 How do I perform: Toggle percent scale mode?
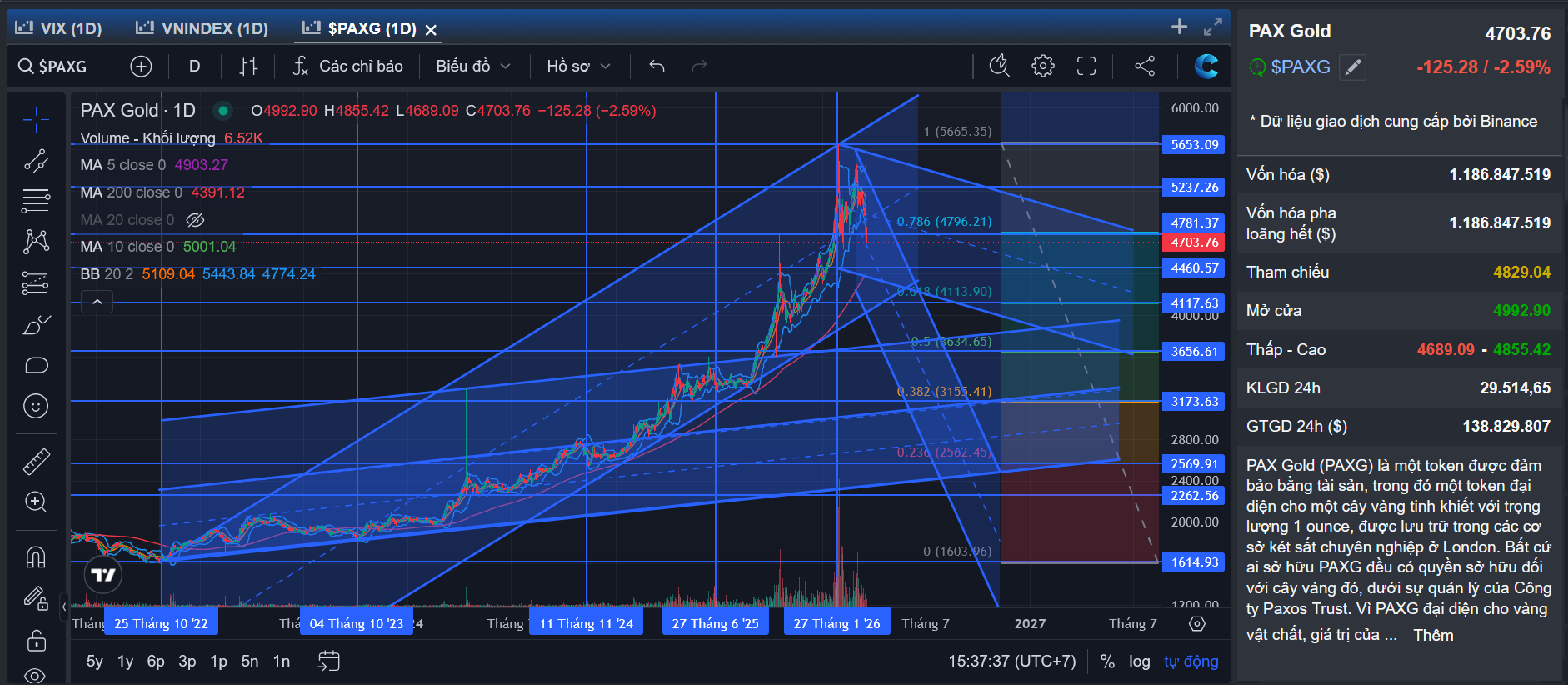(1107, 662)
